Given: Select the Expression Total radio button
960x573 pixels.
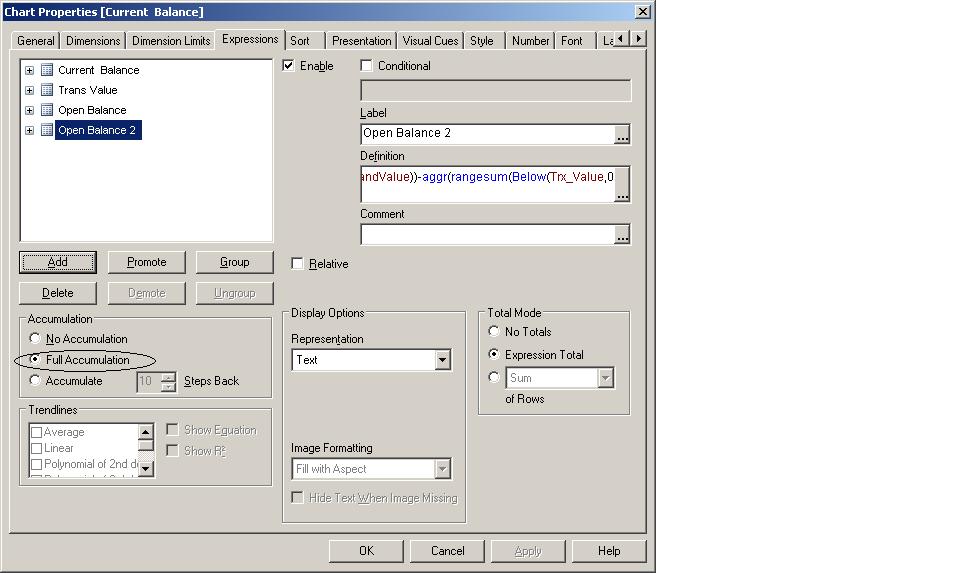Looking at the screenshot, I should tap(493, 354).
